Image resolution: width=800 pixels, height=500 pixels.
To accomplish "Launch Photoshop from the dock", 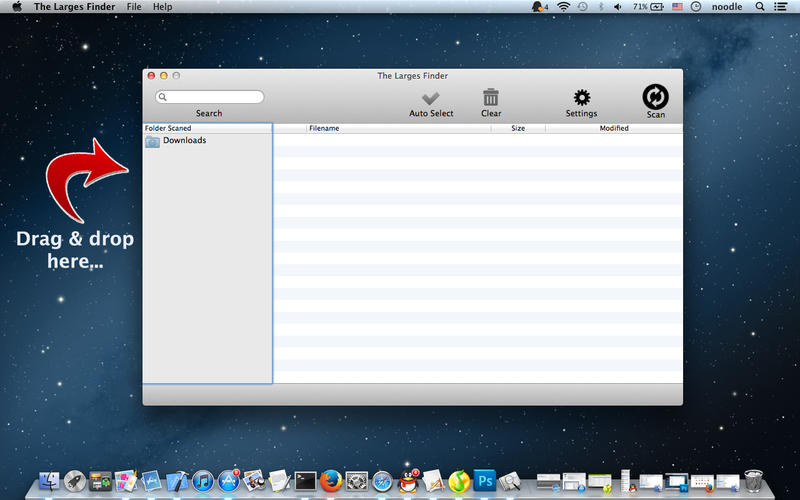I will point(485,480).
